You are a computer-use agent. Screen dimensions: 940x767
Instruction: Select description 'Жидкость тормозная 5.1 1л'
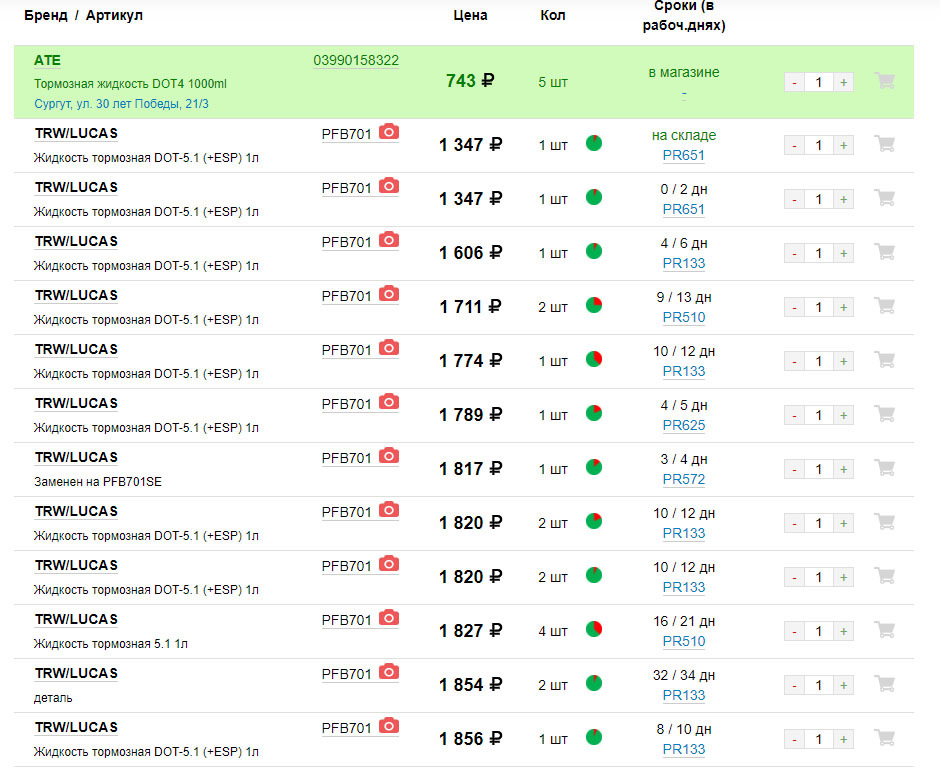pos(111,643)
